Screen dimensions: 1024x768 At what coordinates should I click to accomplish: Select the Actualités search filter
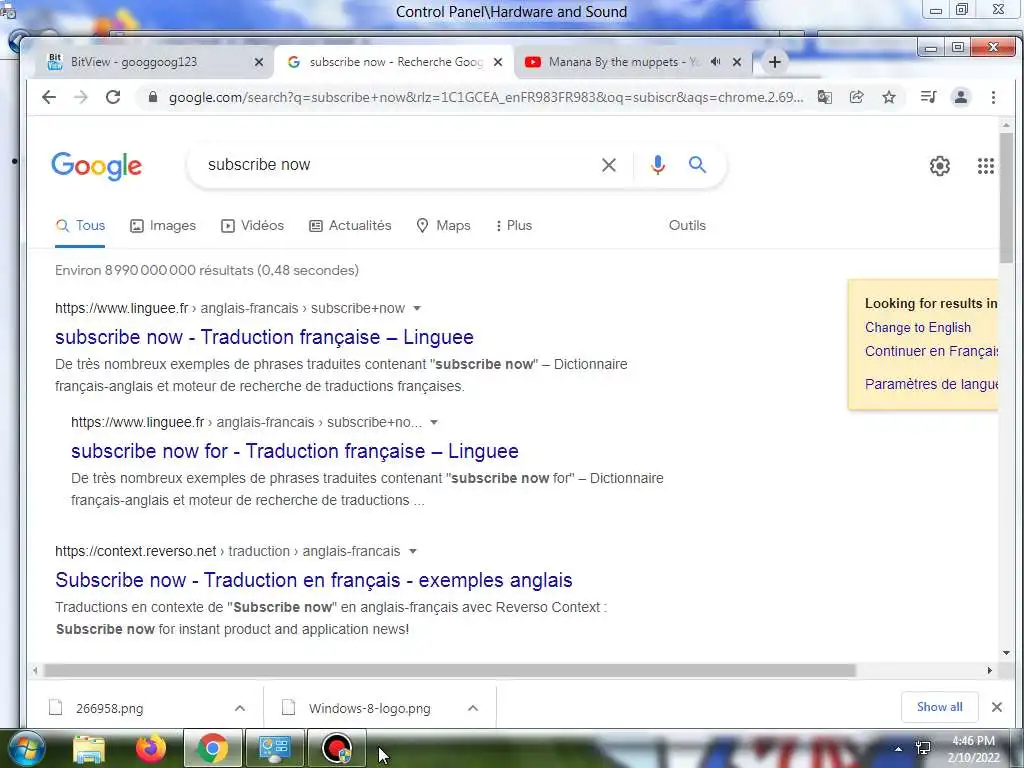pos(350,226)
